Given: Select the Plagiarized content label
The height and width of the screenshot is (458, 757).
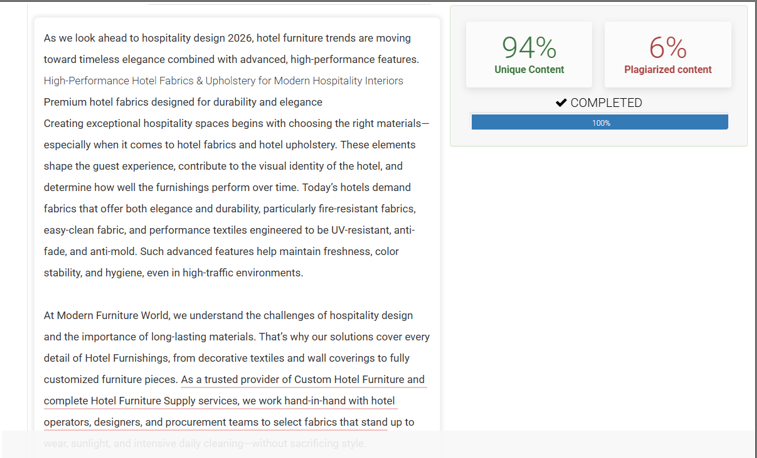Looking at the screenshot, I should 668,70.
